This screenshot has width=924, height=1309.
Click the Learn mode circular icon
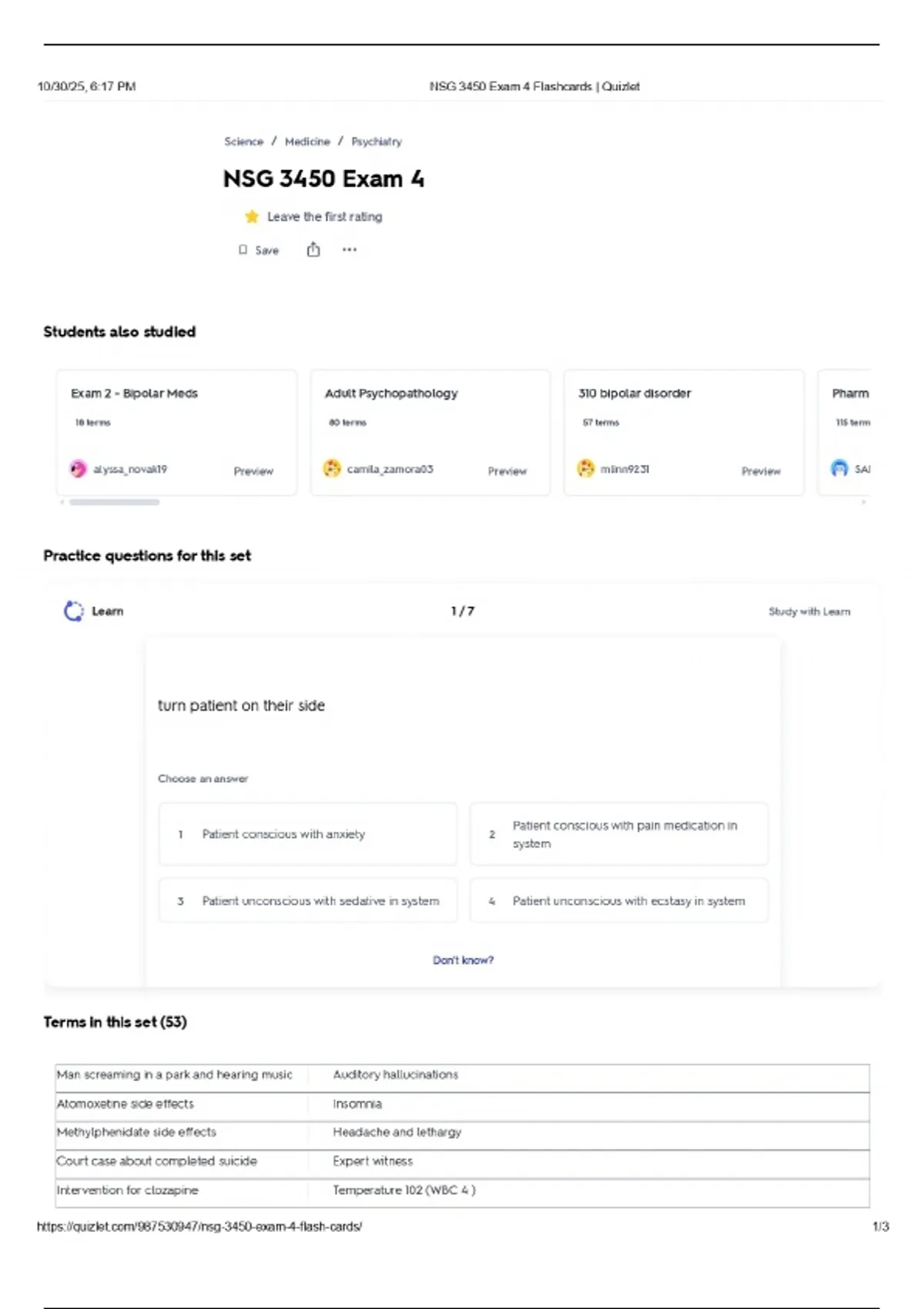pyautogui.click(x=74, y=611)
